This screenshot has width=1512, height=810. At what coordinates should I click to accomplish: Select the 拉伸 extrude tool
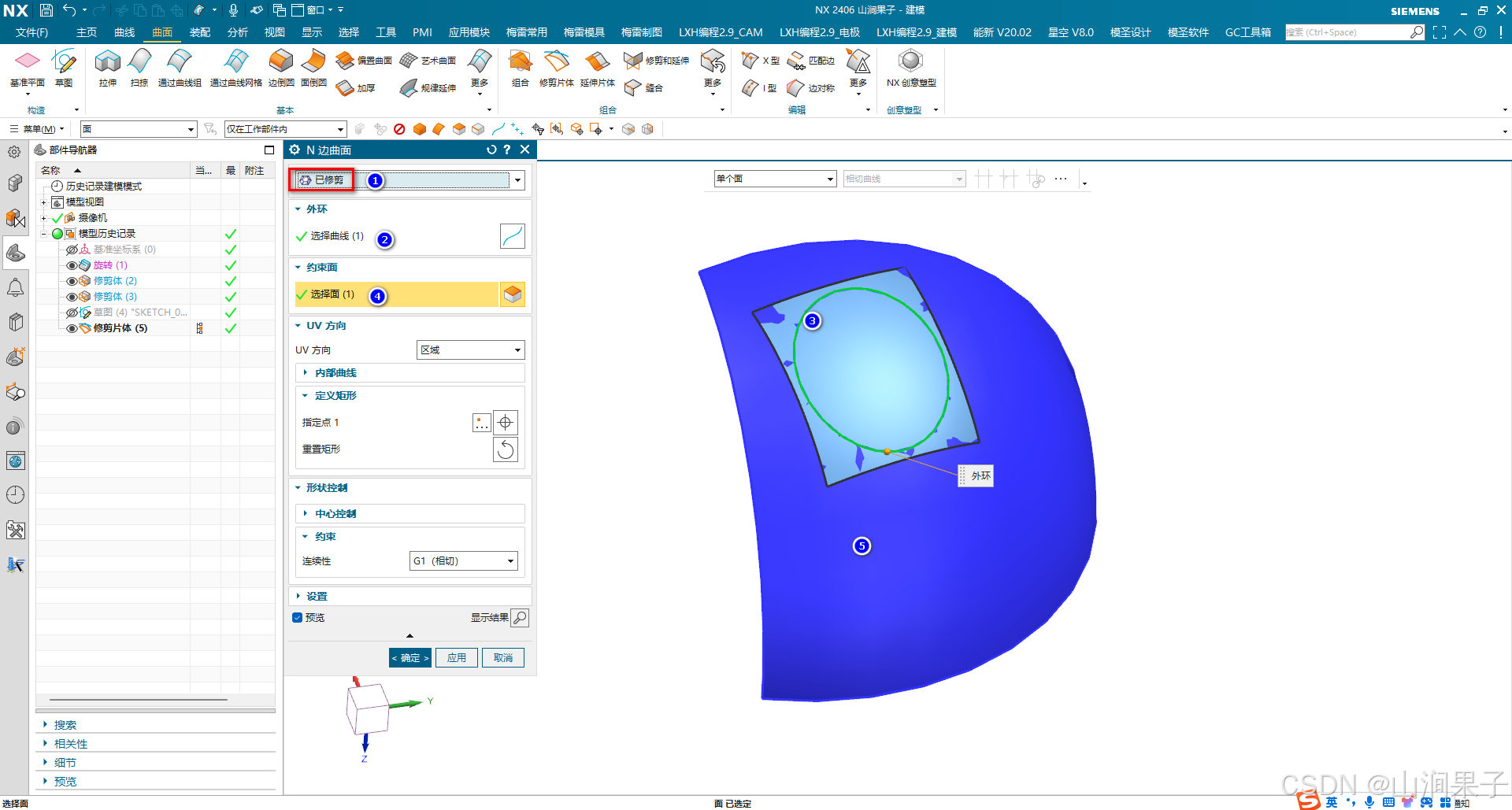(x=107, y=68)
